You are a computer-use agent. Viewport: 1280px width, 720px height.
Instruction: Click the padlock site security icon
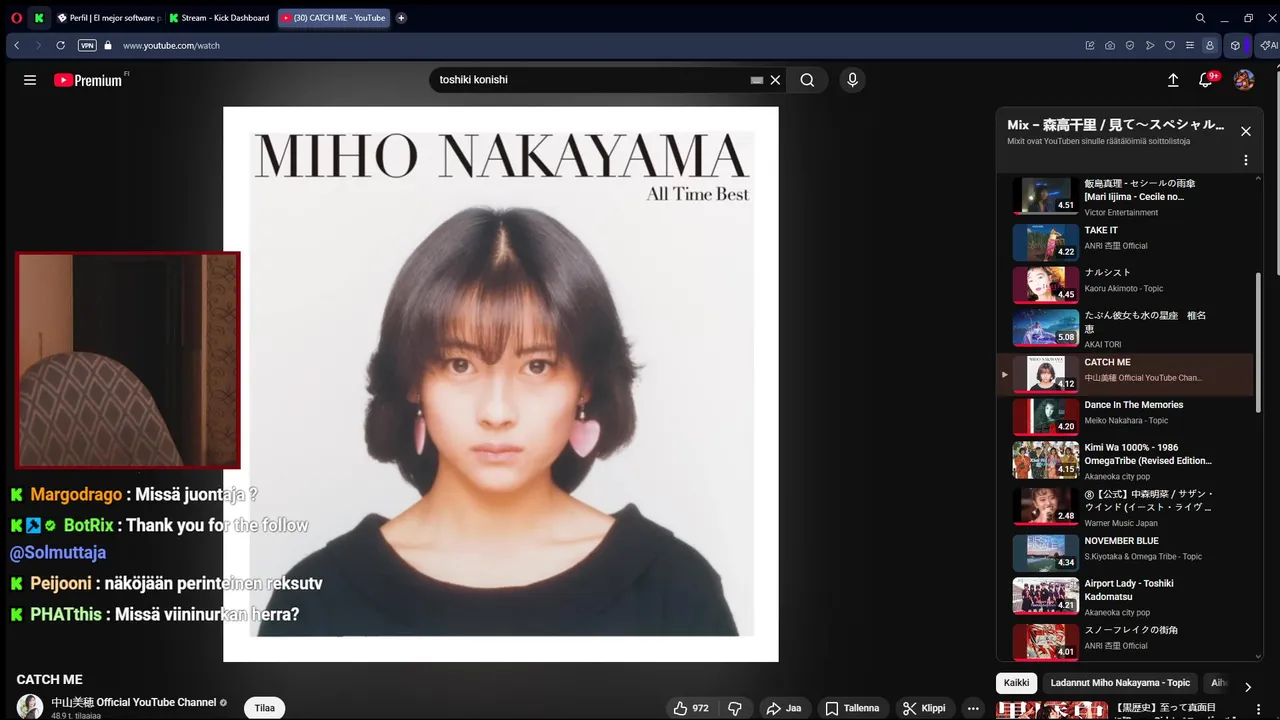[108, 45]
